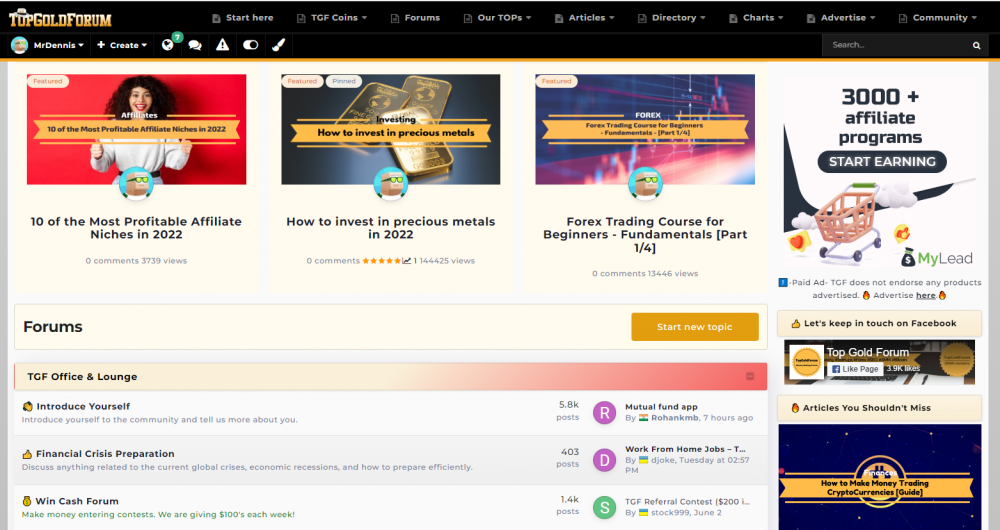The image size is (1000, 530).
Task: Click the Start new topic button
Action: (x=695, y=327)
